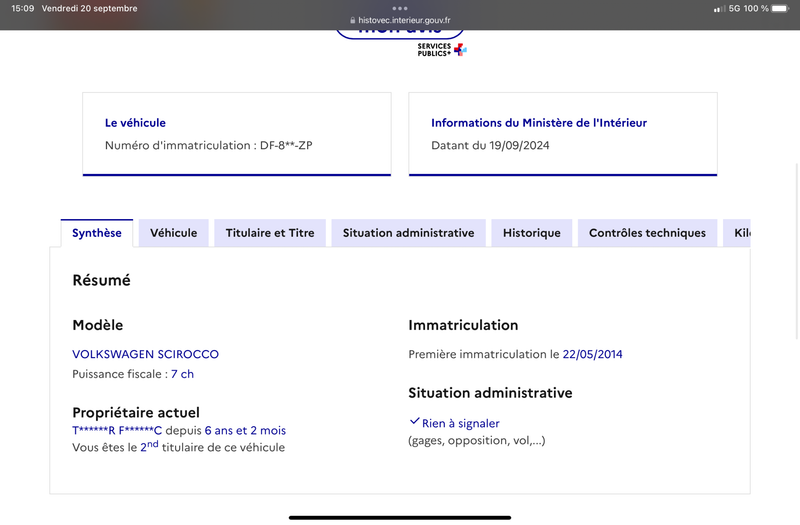Click the T******R F******C owner name
The image size is (800, 525).
(x=117, y=431)
